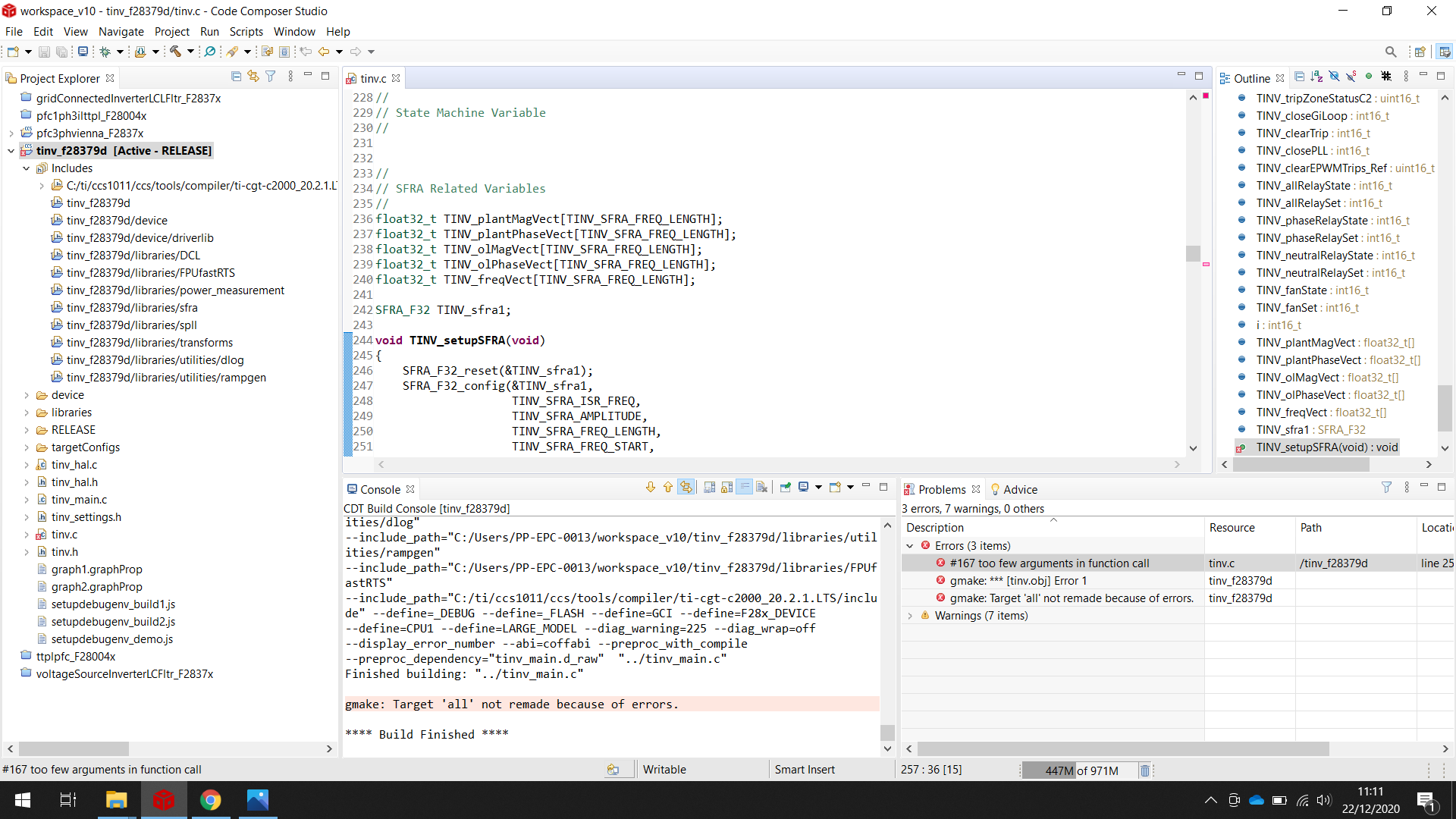Click the search magnifier icon at top right

(1390, 52)
